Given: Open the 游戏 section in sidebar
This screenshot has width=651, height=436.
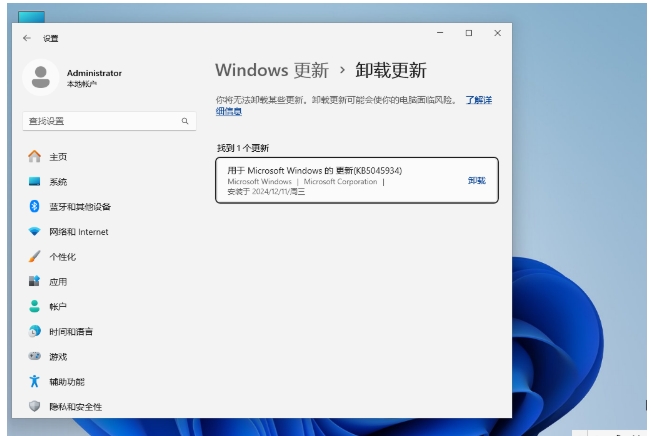Looking at the screenshot, I should 58,357.
